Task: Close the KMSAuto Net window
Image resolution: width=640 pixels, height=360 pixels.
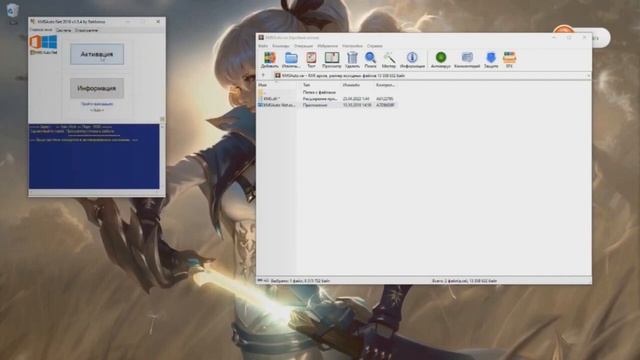Action: click(158, 22)
